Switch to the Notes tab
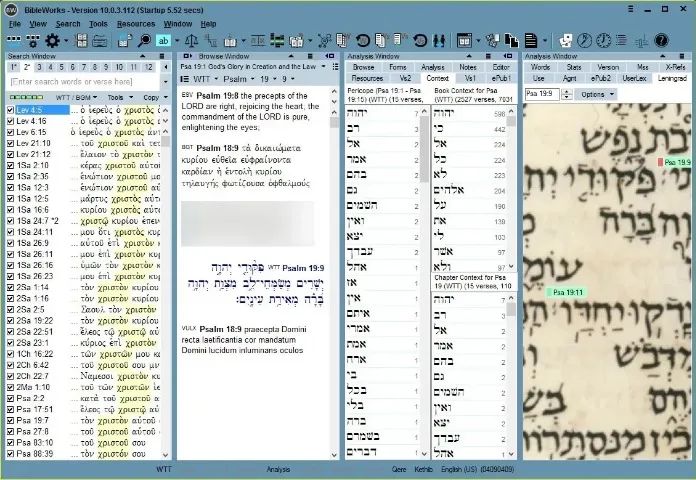Screen dimensions: 696x480 click(468, 67)
